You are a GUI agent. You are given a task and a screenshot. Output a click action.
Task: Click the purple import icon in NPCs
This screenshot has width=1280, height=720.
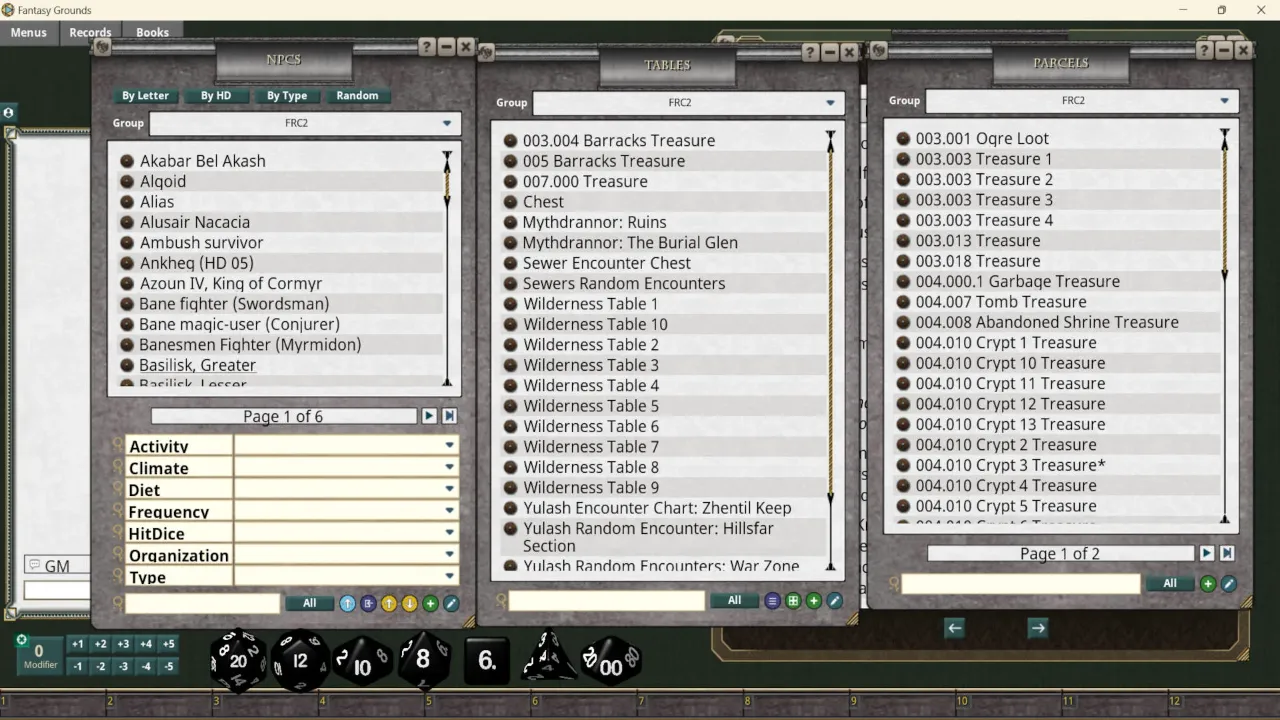[368, 603]
